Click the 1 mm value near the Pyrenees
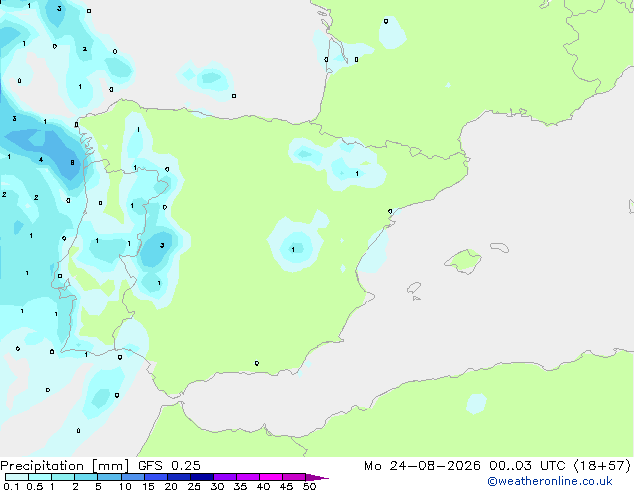Viewport: 634px width, 490px height. (x=357, y=173)
